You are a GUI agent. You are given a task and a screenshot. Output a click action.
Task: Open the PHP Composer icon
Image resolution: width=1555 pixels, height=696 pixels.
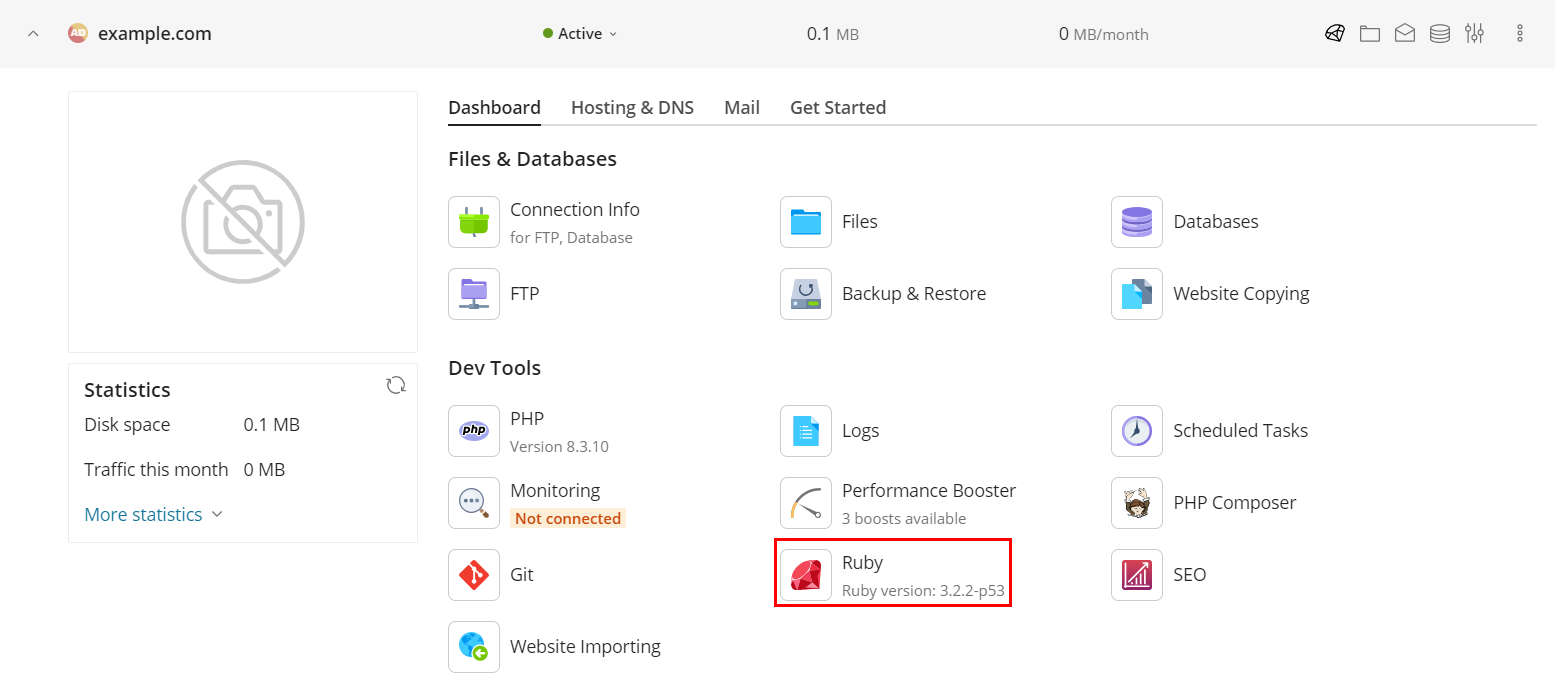tap(1137, 503)
